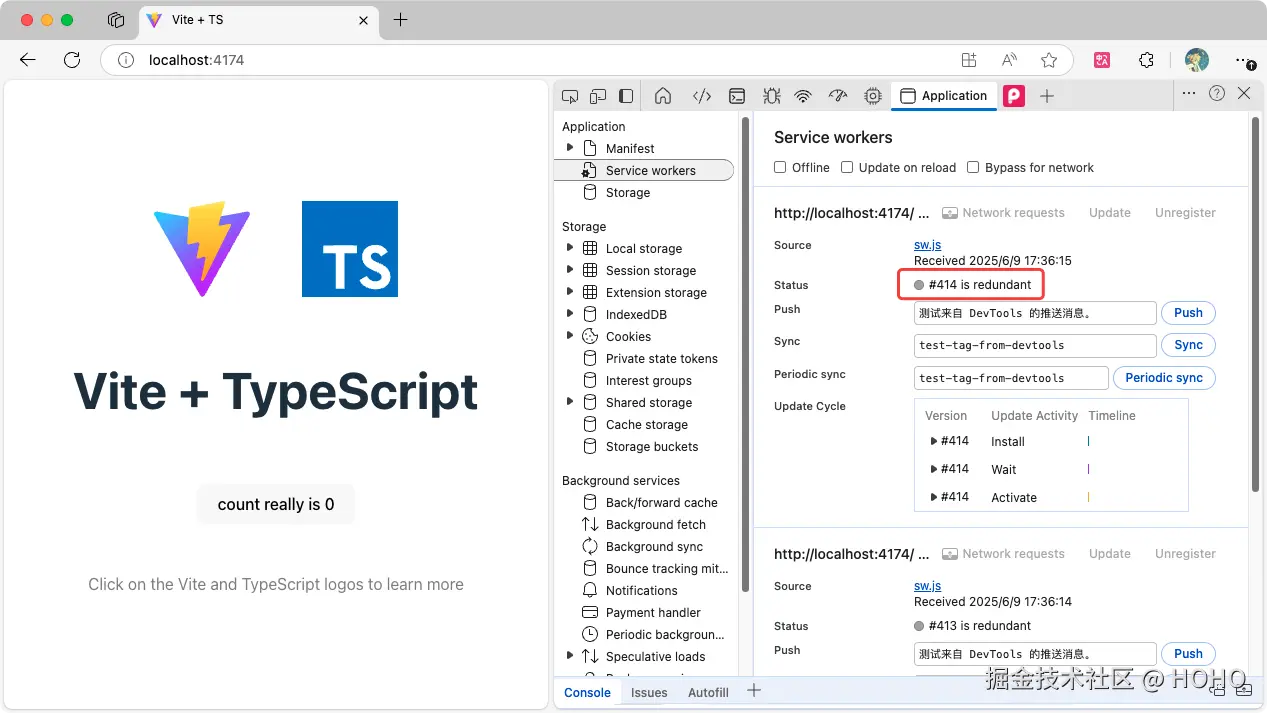Image resolution: width=1267 pixels, height=713 pixels.
Task: Refresh the localhost page
Action: 72,60
